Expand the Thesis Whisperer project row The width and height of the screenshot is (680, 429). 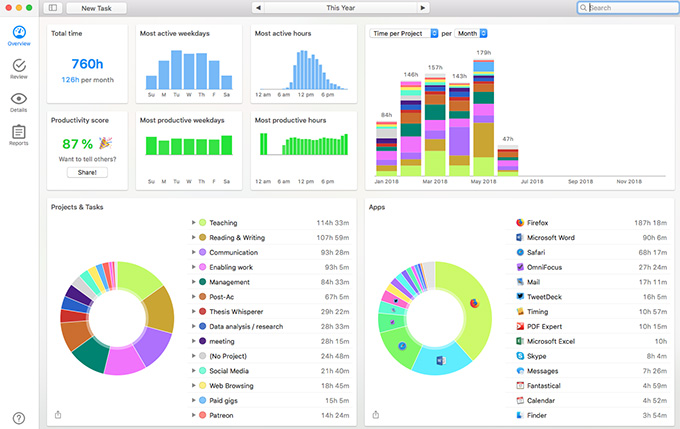[193, 311]
